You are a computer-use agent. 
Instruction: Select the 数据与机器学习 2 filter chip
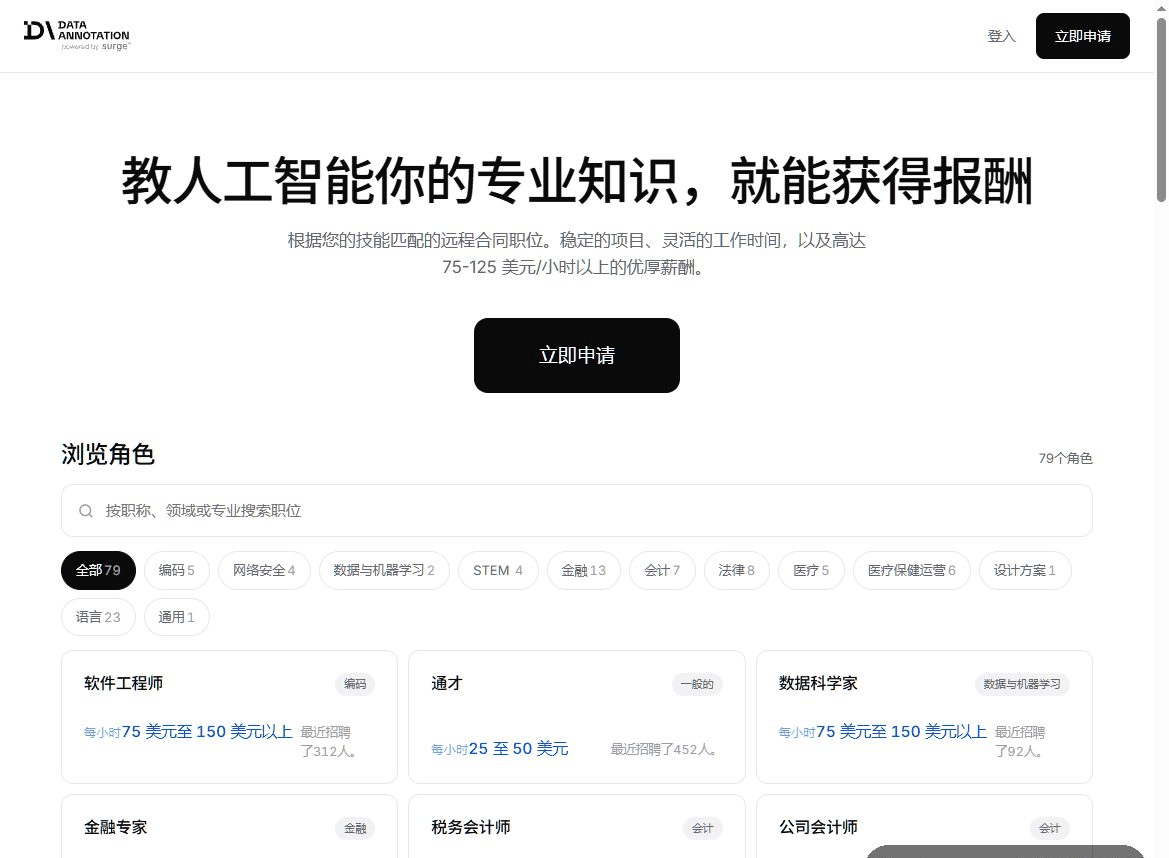click(384, 570)
